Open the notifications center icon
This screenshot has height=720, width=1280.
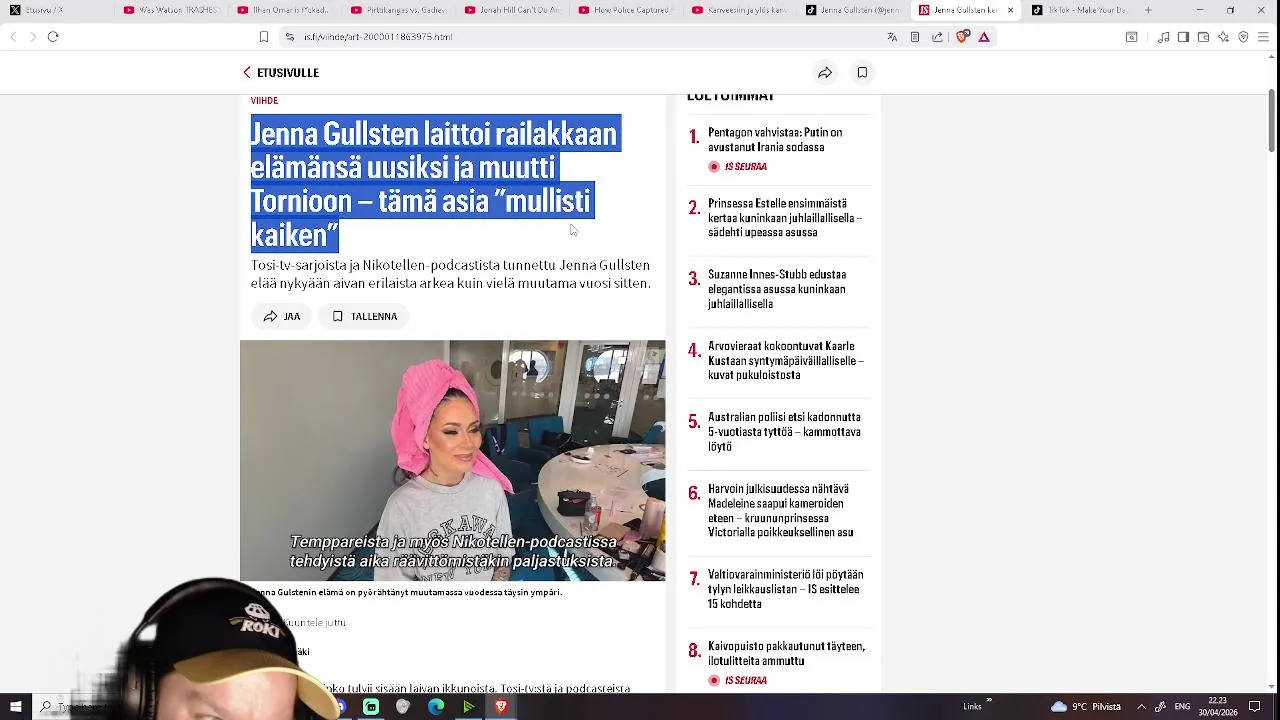(x=1255, y=707)
